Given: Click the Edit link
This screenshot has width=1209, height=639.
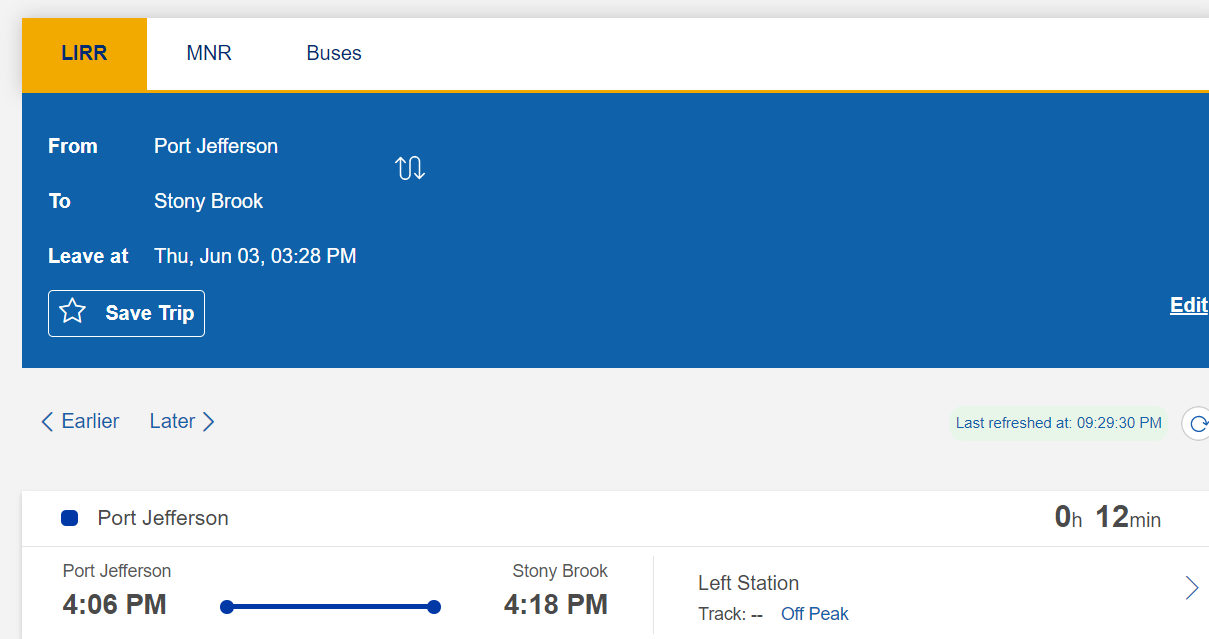Looking at the screenshot, I should (1188, 305).
